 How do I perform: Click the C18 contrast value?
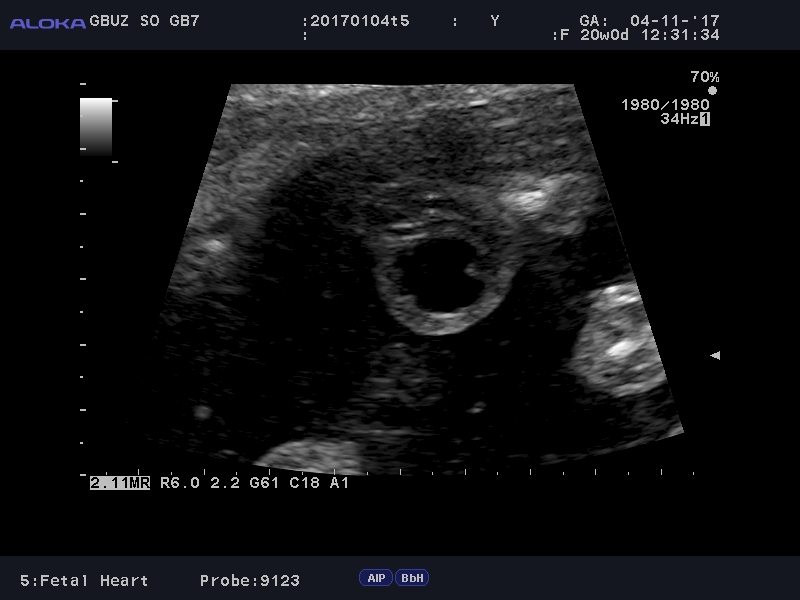point(304,483)
